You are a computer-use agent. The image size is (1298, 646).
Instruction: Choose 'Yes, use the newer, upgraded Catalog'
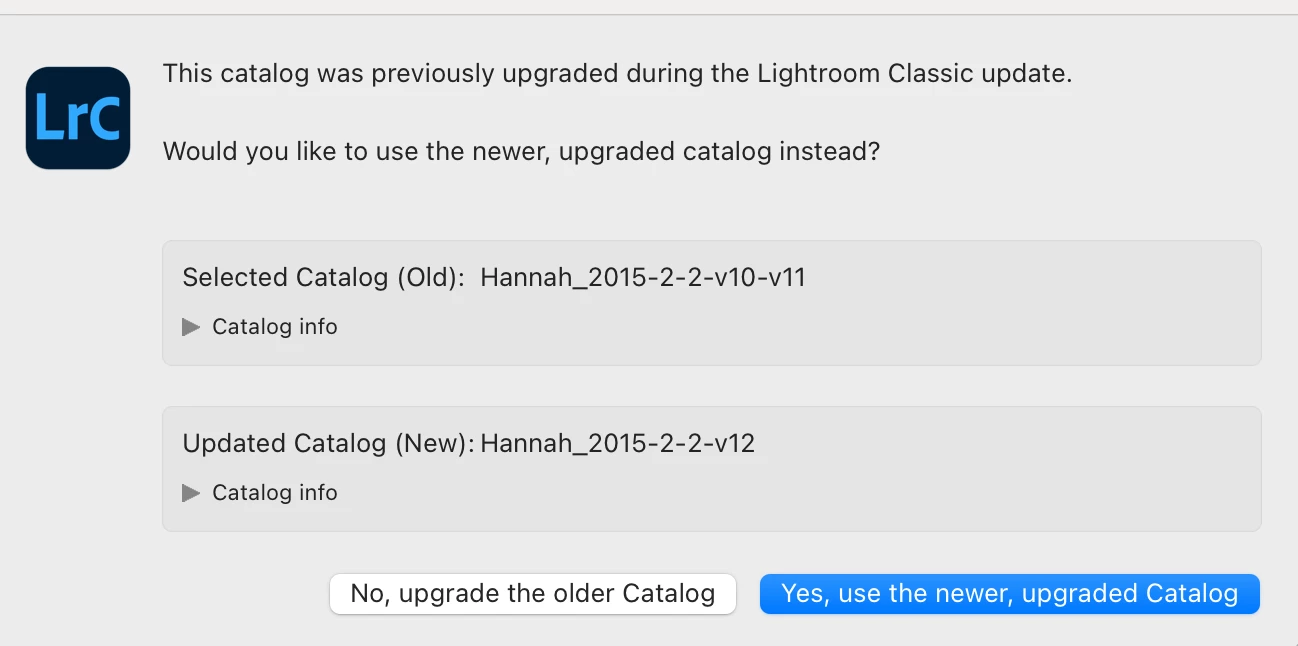pos(1009,594)
